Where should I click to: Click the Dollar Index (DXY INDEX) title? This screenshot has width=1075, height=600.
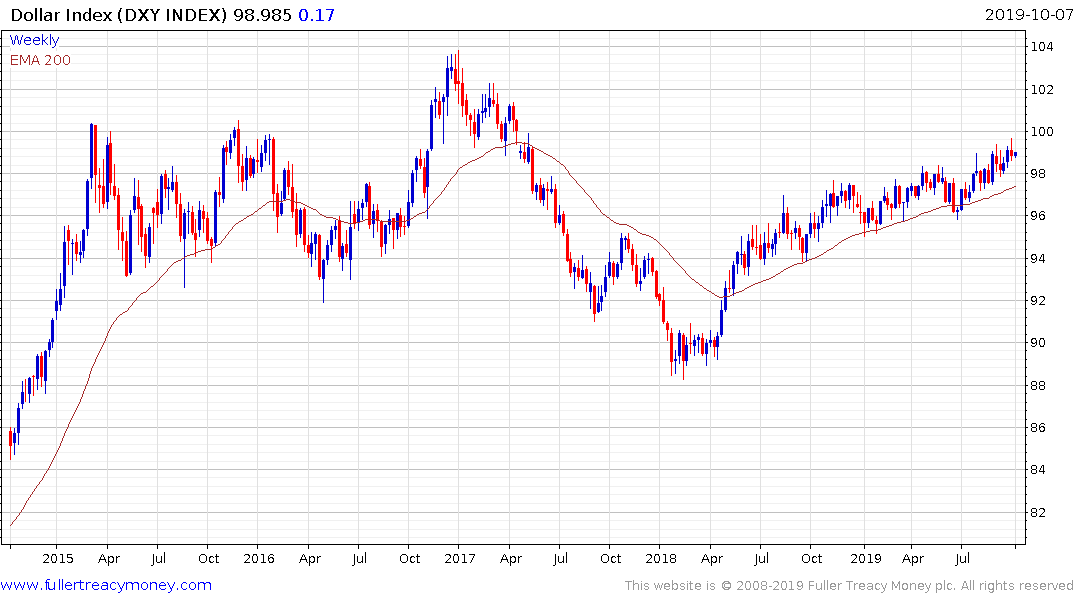(119, 15)
